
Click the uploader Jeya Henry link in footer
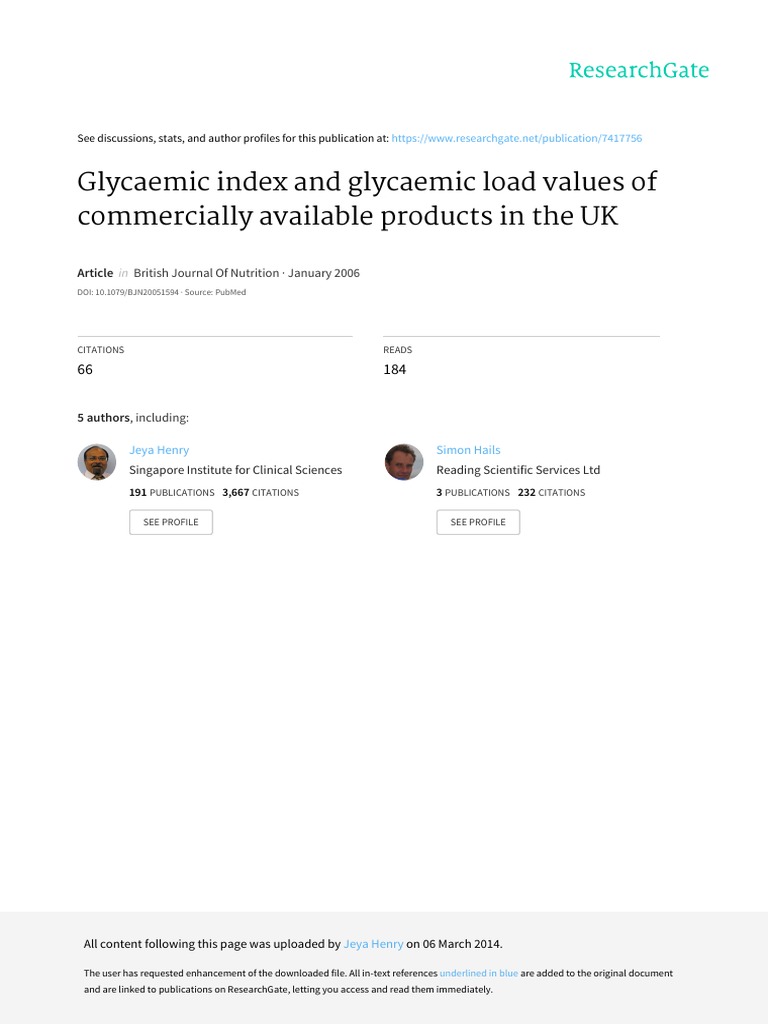[373, 944]
